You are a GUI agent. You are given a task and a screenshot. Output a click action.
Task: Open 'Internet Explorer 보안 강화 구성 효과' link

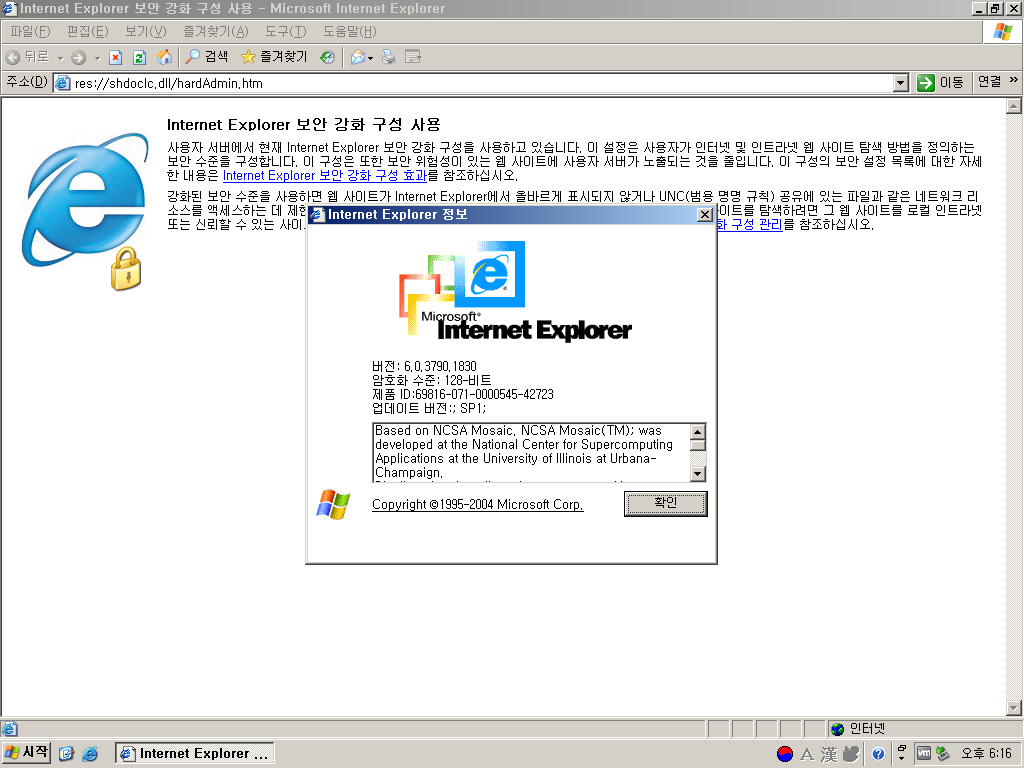point(325,176)
